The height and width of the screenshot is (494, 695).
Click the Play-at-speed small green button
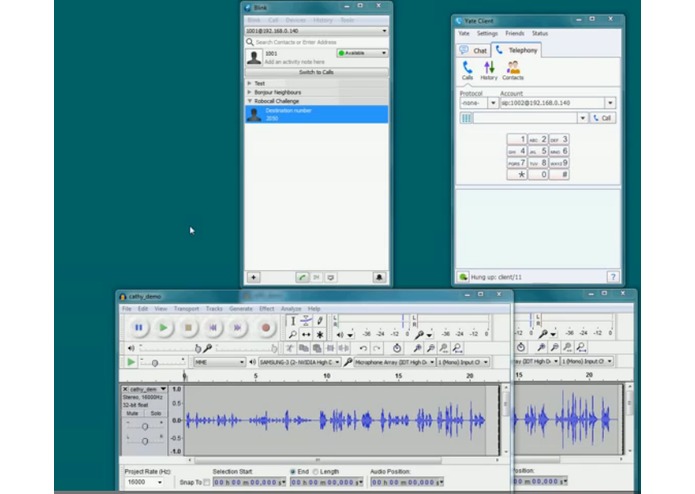pos(131,362)
